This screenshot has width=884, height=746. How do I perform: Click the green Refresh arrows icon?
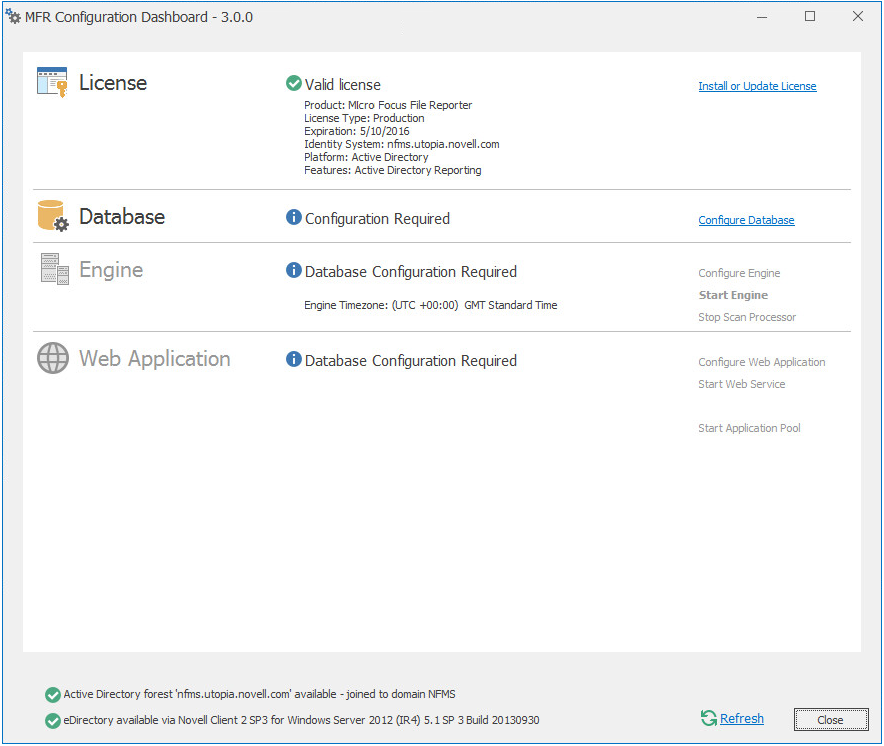(709, 718)
